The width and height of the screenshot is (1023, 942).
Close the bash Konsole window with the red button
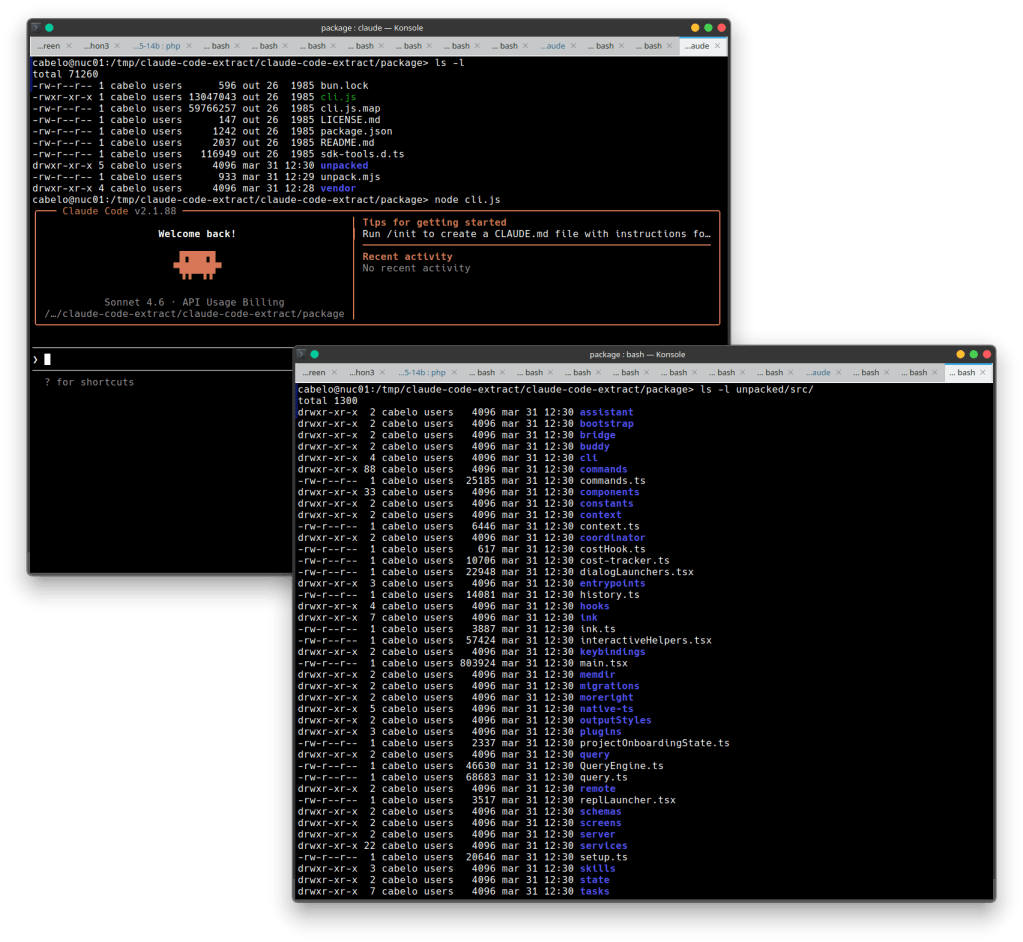[988, 354]
